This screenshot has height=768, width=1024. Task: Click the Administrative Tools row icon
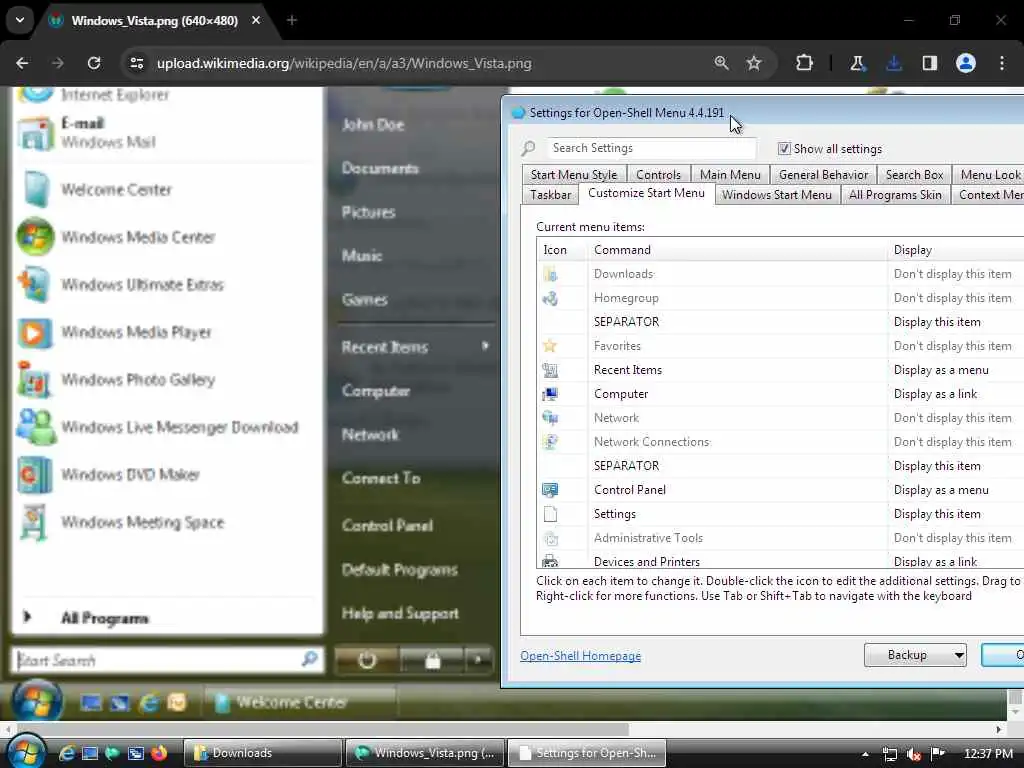point(550,538)
